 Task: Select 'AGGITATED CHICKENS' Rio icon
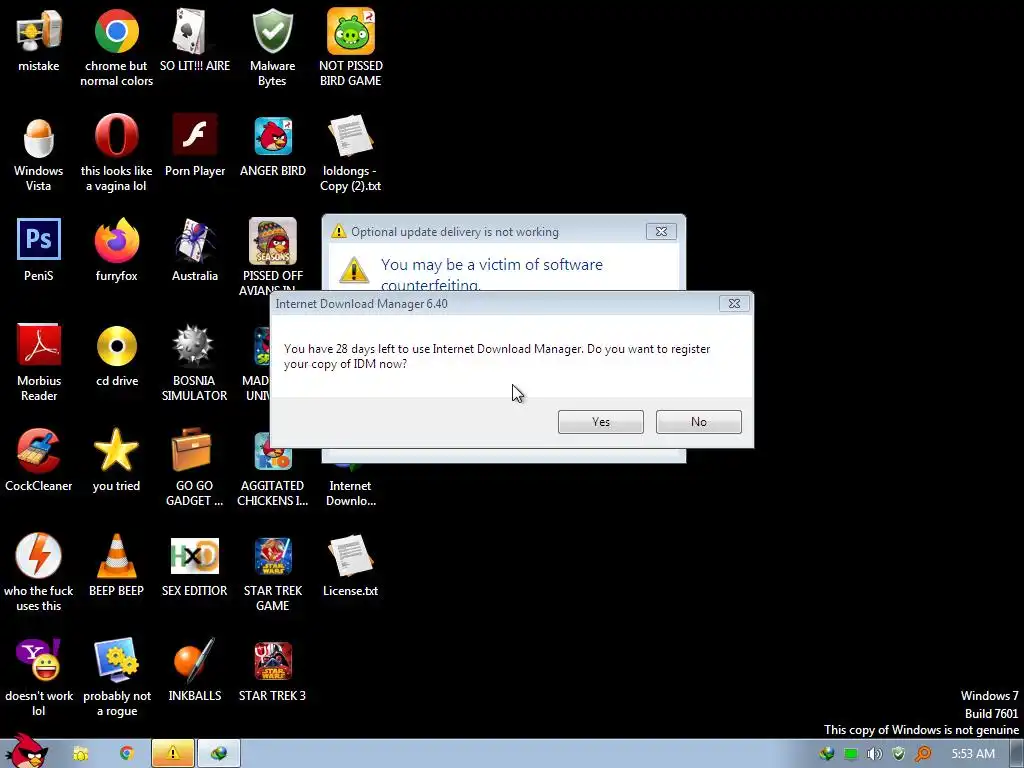click(x=272, y=468)
